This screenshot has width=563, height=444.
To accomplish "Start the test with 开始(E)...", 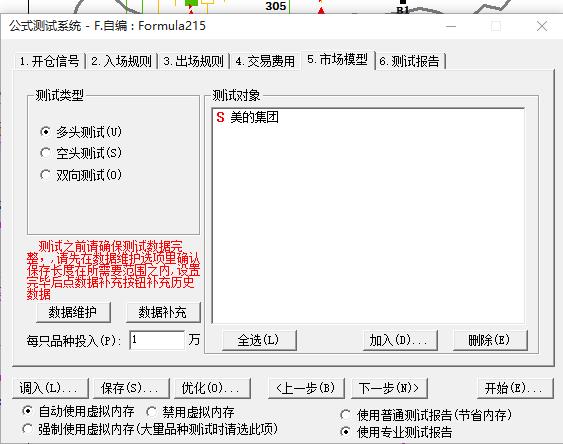I will (515, 388).
